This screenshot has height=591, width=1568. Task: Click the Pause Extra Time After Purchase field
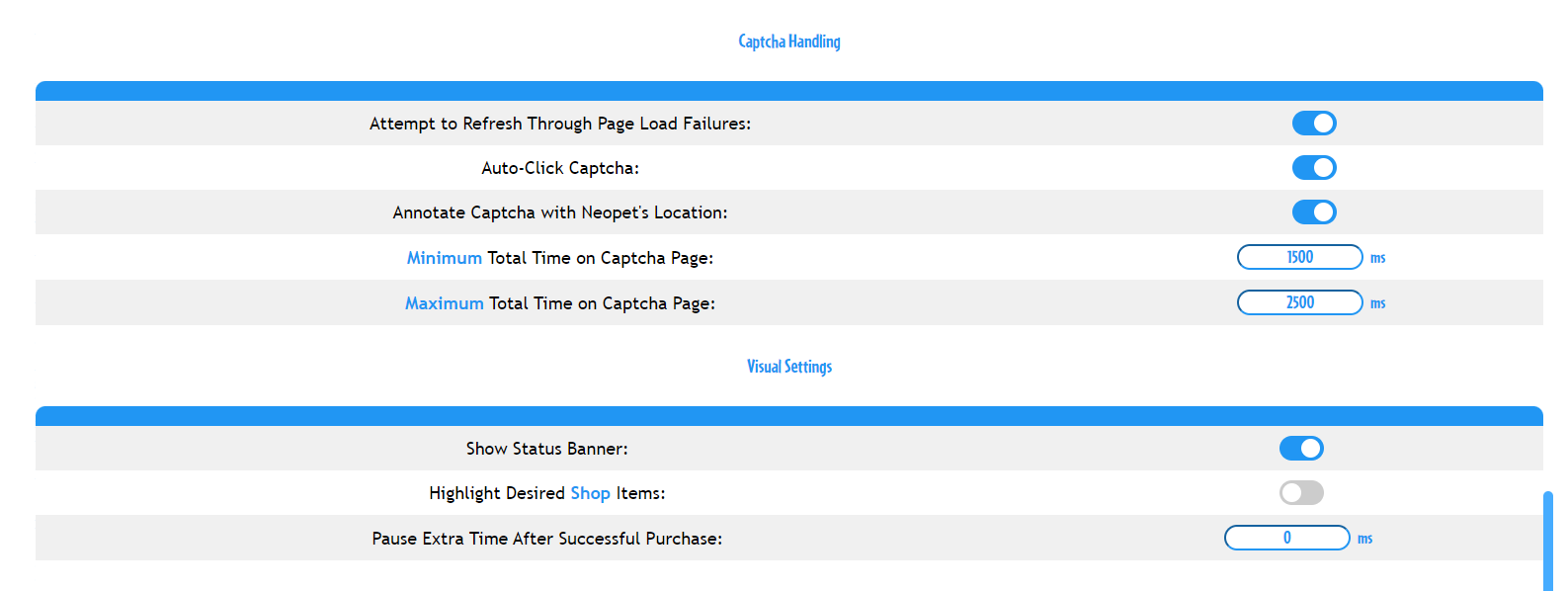pyautogui.click(x=1287, y=538)
